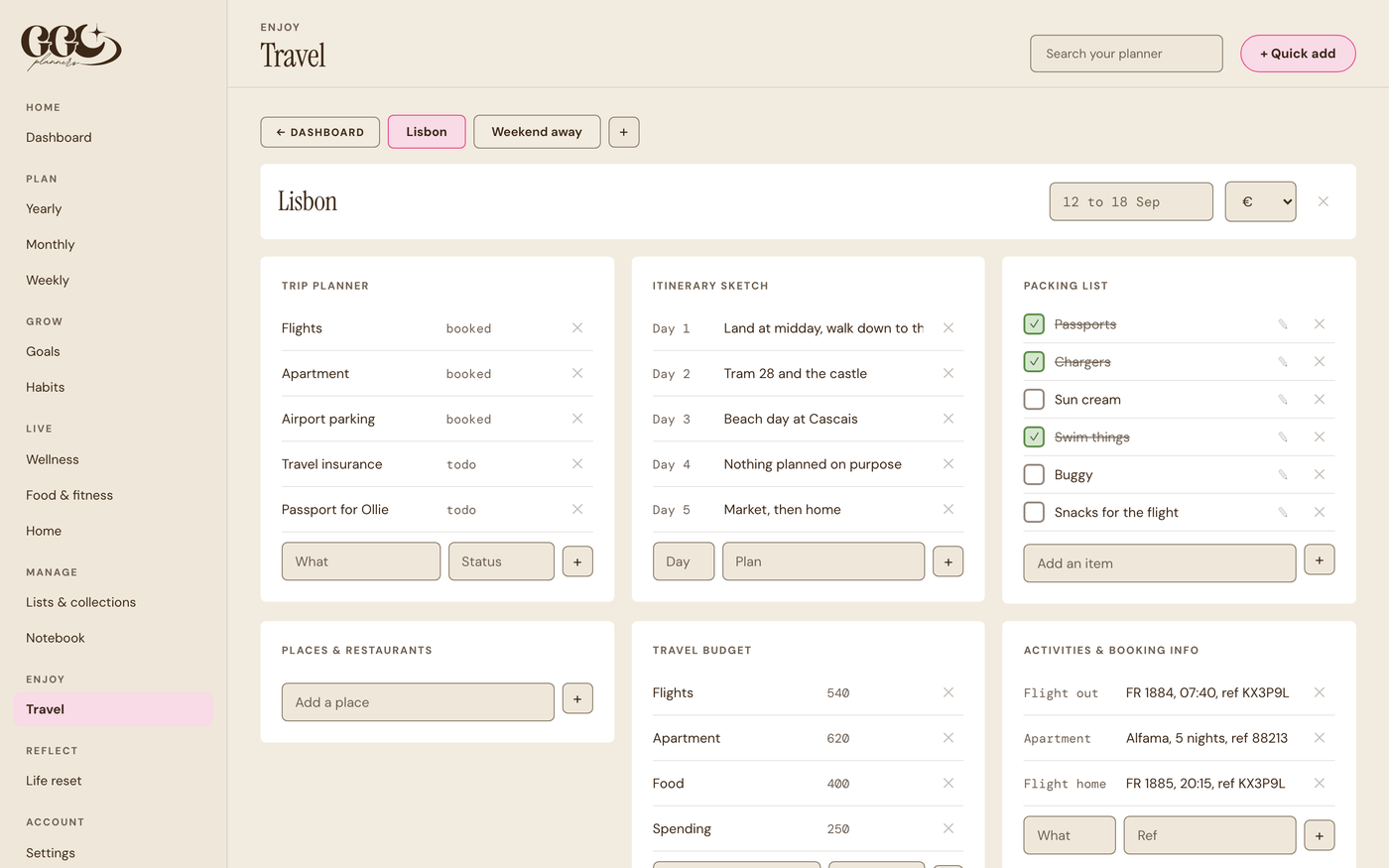This screenshot has height=868, width=1389.
Task: Close the Lisbon trip with the X
Action: coord(1324,201)
